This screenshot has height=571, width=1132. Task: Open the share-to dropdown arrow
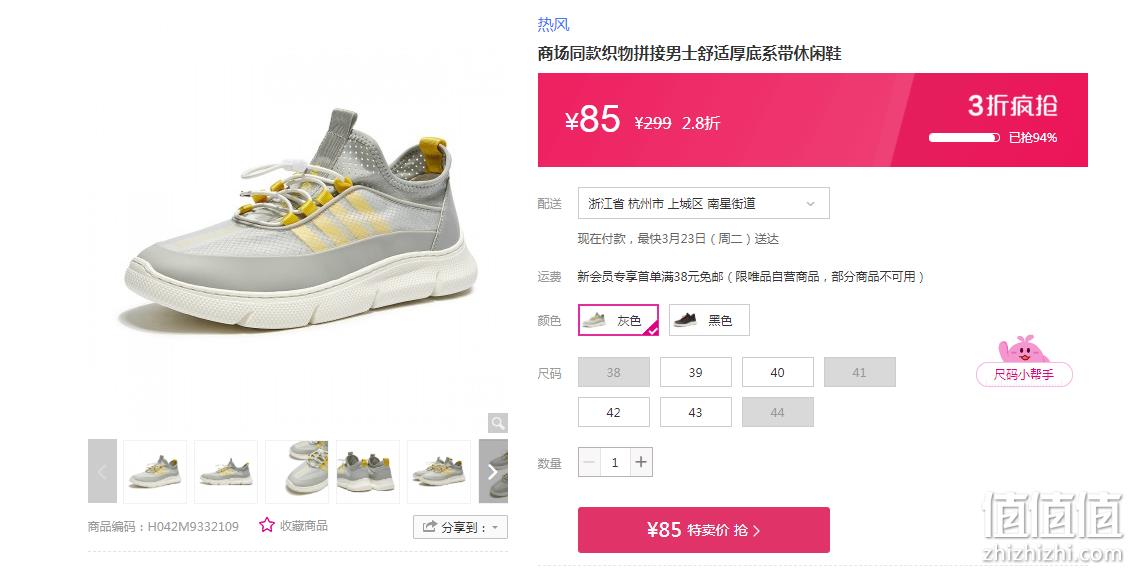tap(495, 528)
